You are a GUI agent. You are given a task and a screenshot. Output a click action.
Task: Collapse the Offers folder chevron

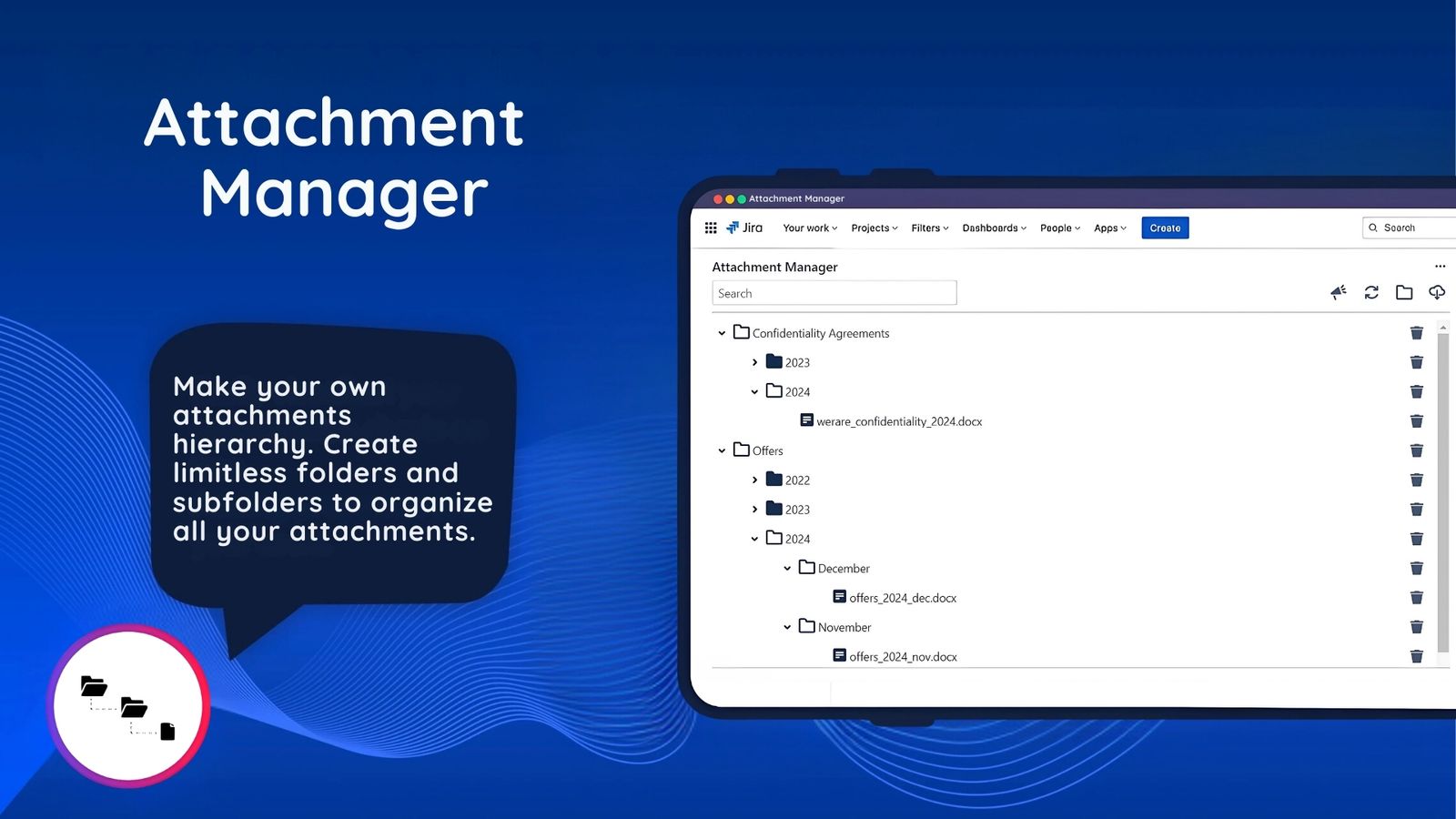pyautogui.click(x=722, y=450)
